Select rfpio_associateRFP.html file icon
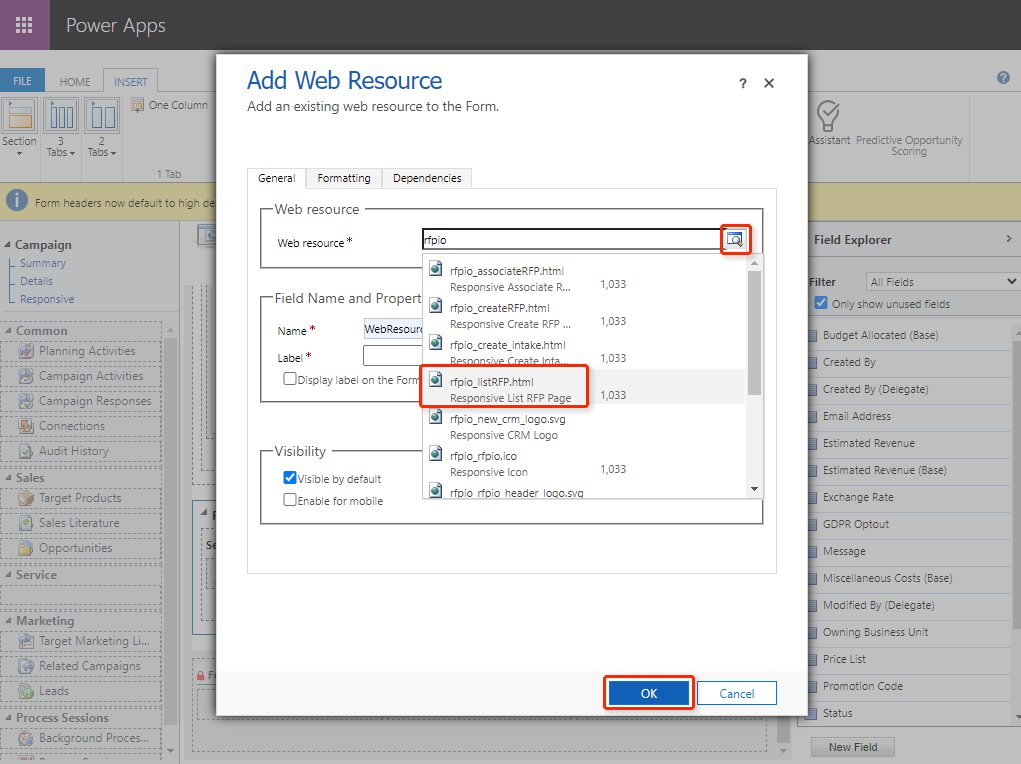This screenshot has height=764, width=1021. pyautogui.click(x=436, y=269)
